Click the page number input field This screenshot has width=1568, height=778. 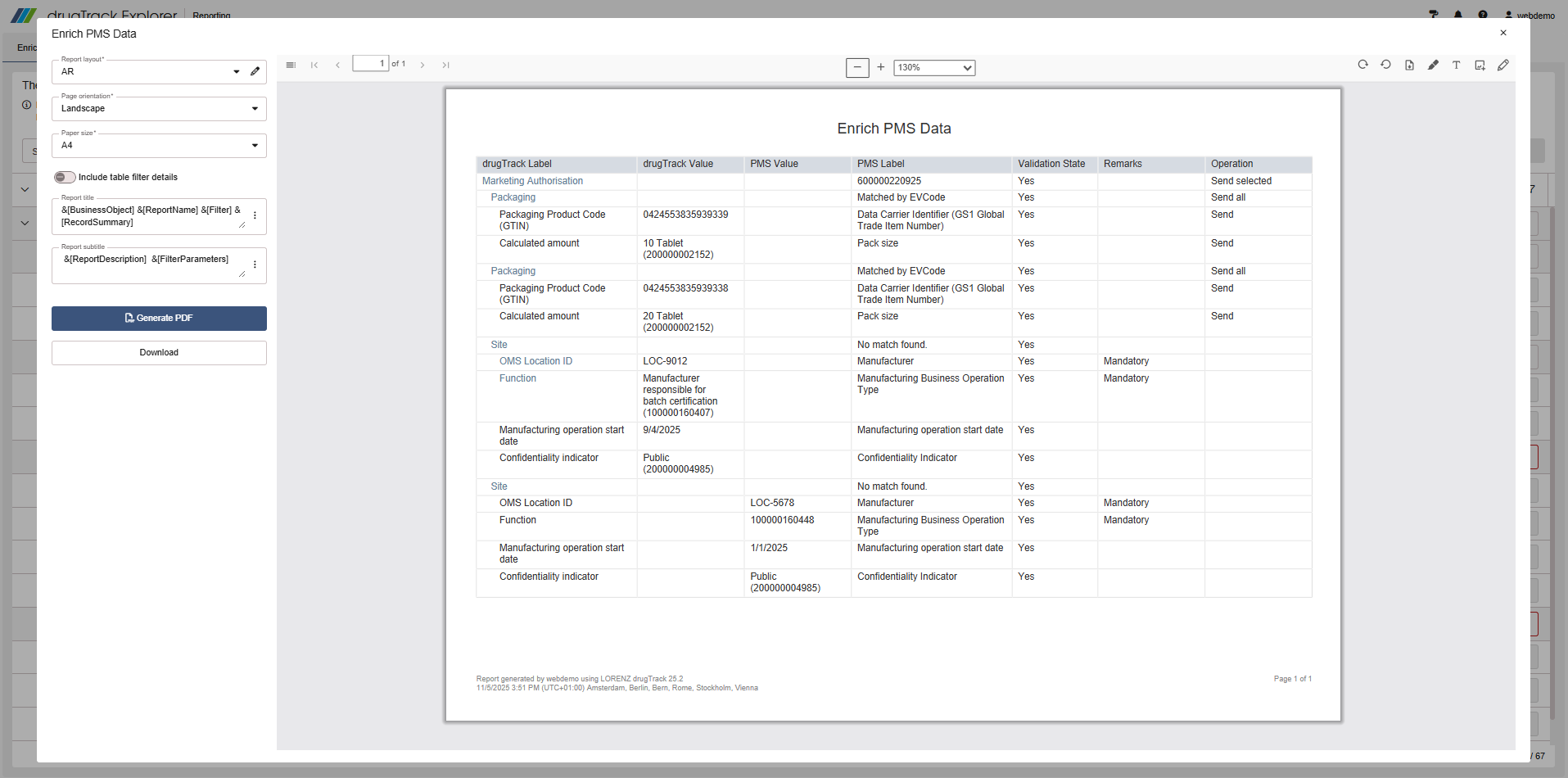(373, 63)
